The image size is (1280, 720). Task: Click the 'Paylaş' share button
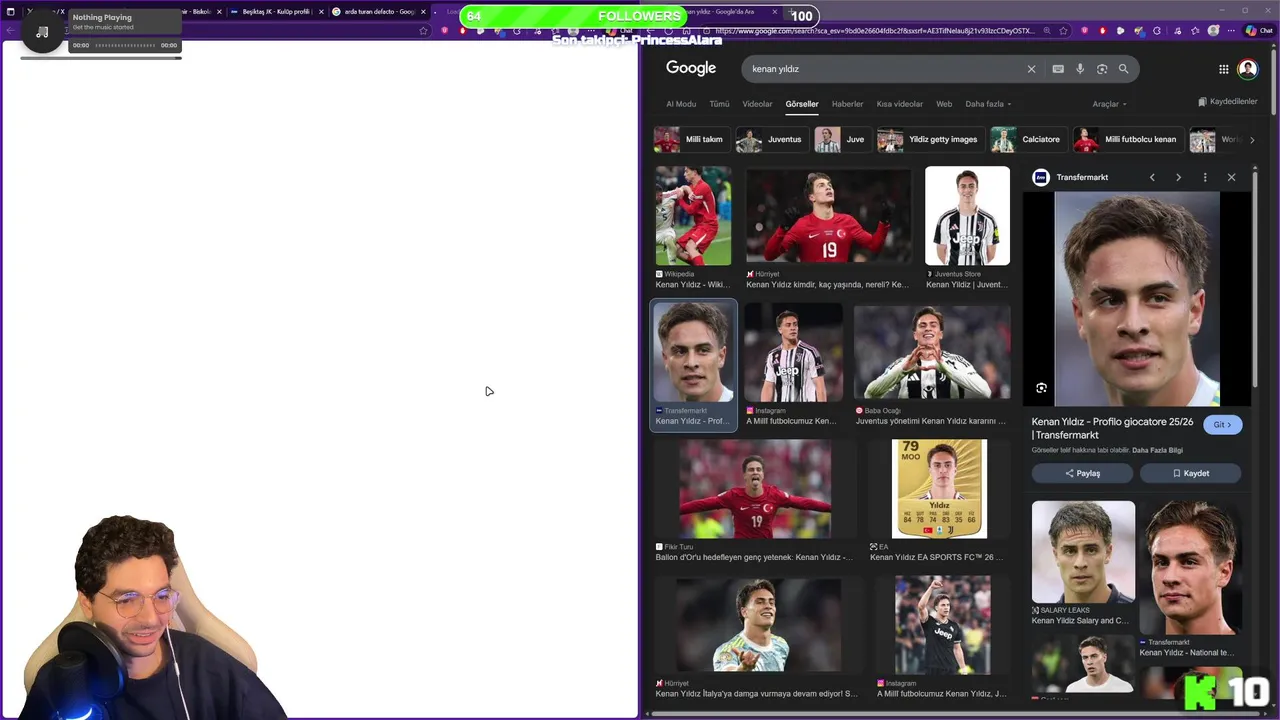pyautogui.click(x=1082, y=473)
